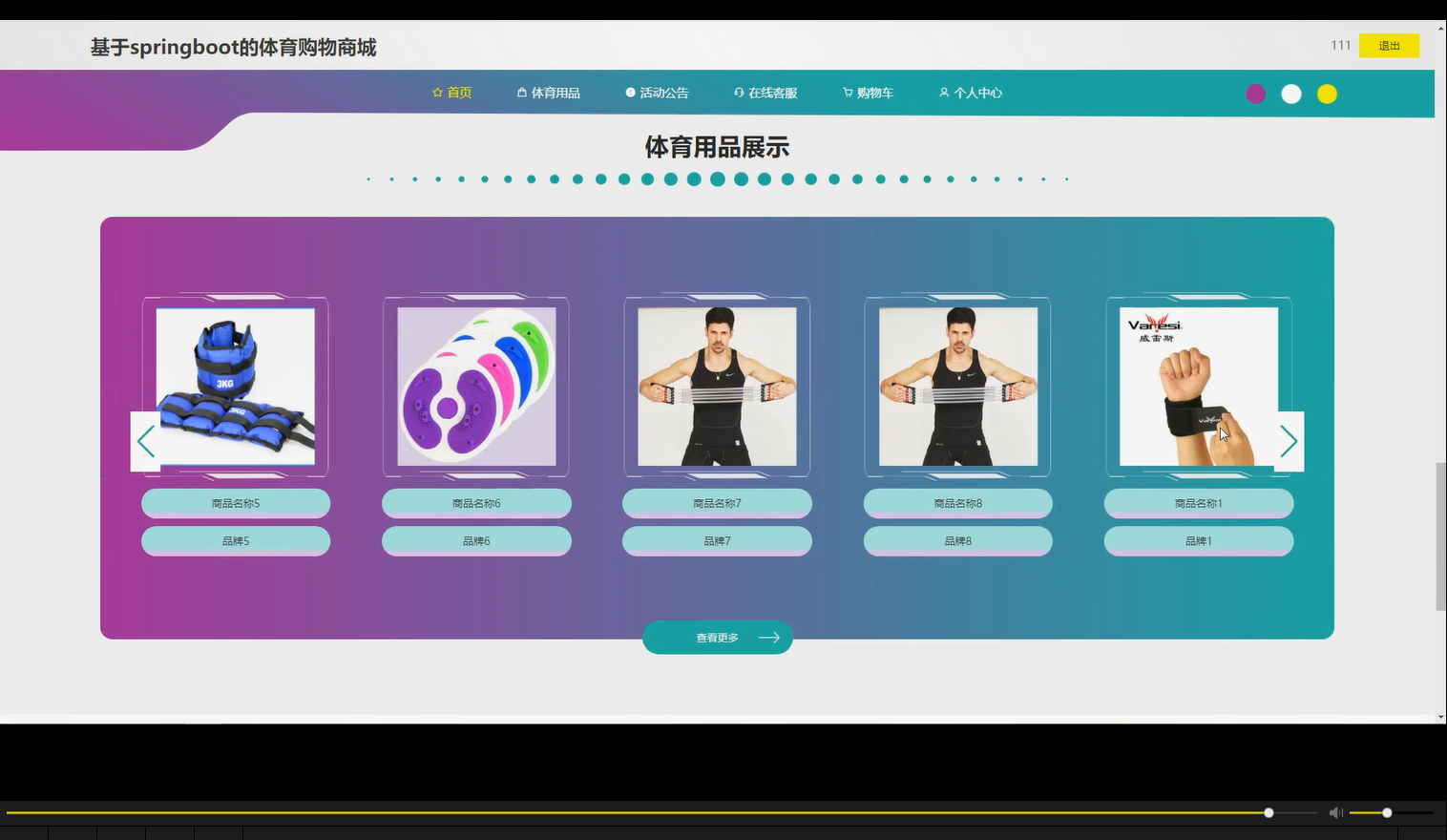The width and height of the screenshot is (1447, 840).
Task: Click the page vertical scrollbar thumb
Action: (x=1440, y=536)
